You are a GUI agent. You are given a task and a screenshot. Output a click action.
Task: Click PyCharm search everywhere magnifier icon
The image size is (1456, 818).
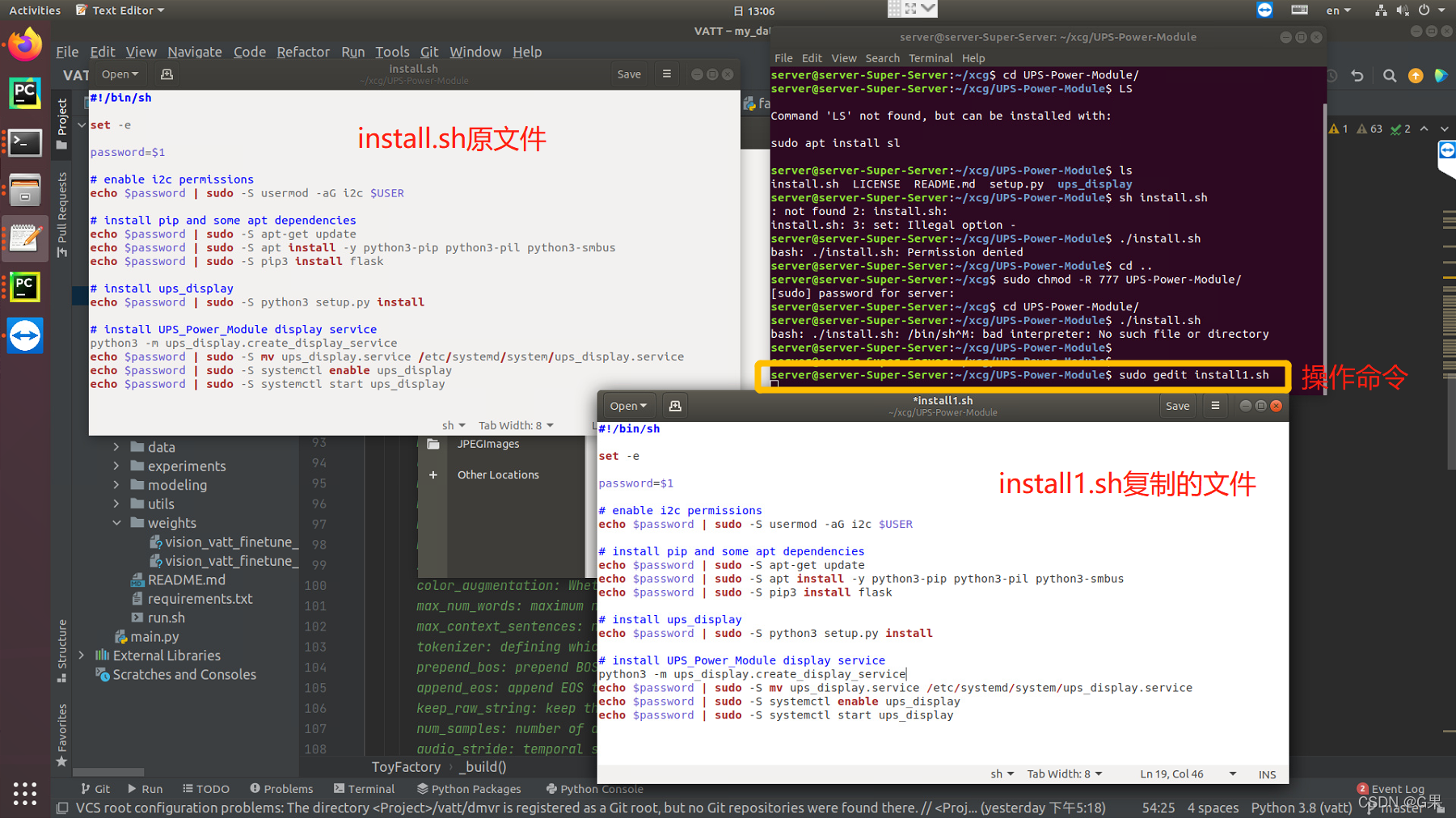[x=1390, y=76]
